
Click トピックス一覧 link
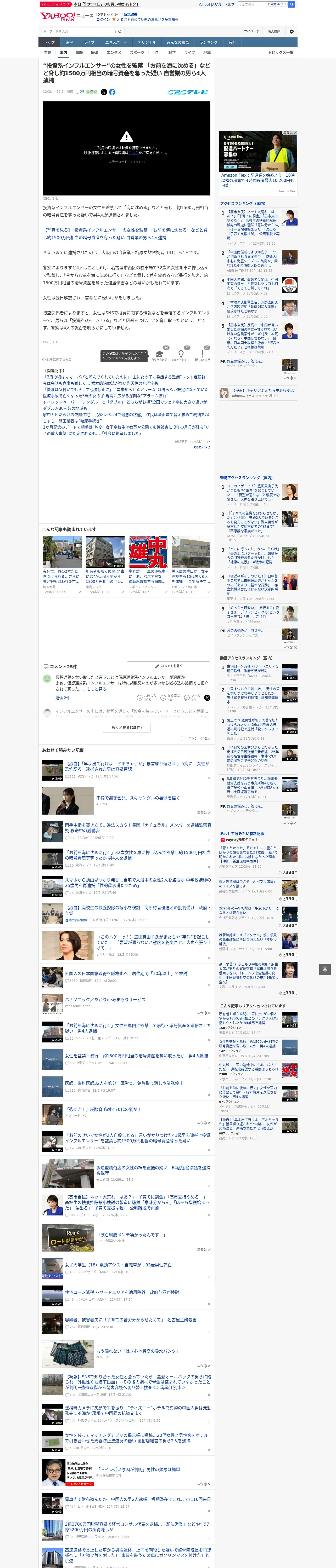[x=281, y=52]
